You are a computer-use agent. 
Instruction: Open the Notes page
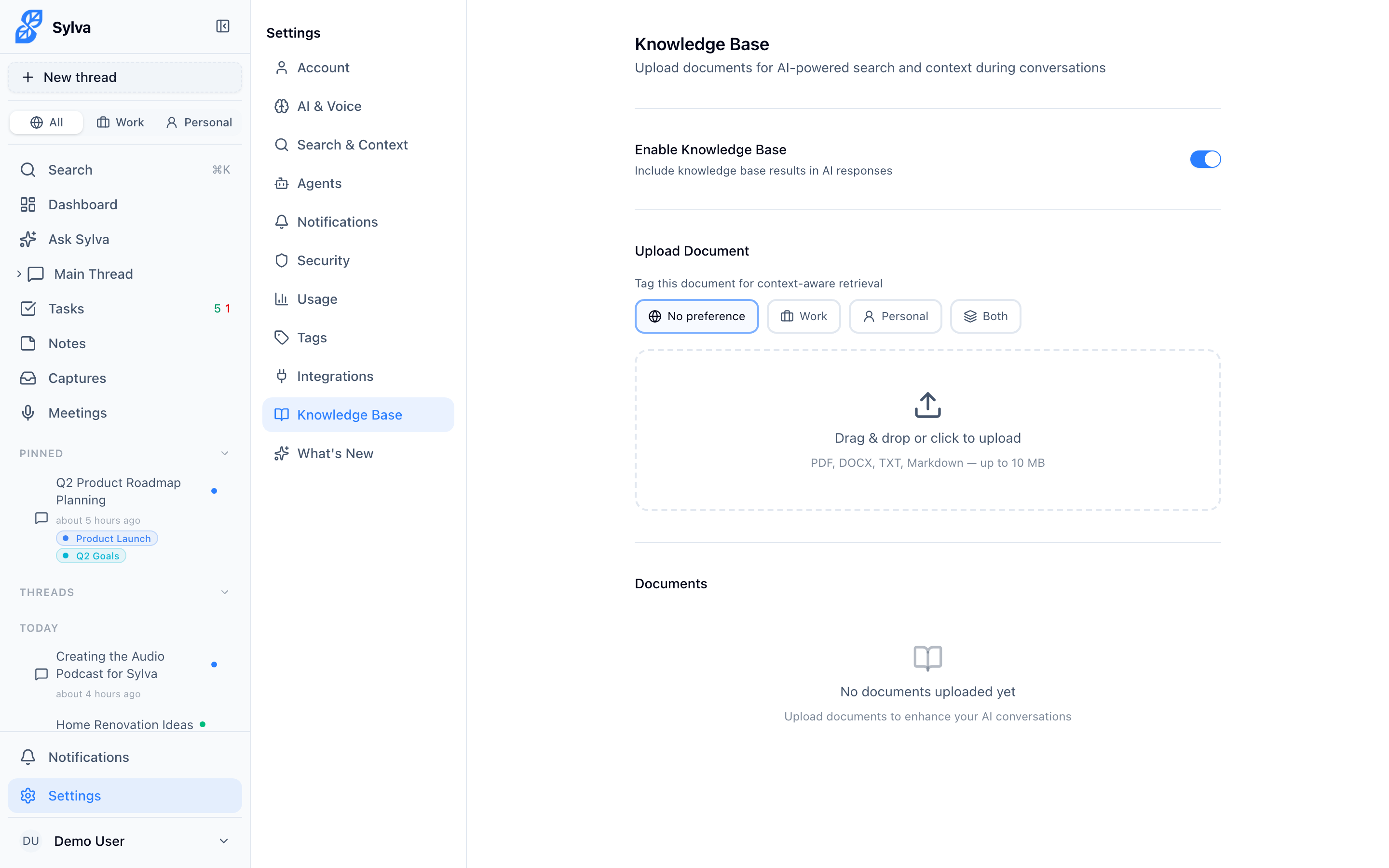tap(124, 343)
